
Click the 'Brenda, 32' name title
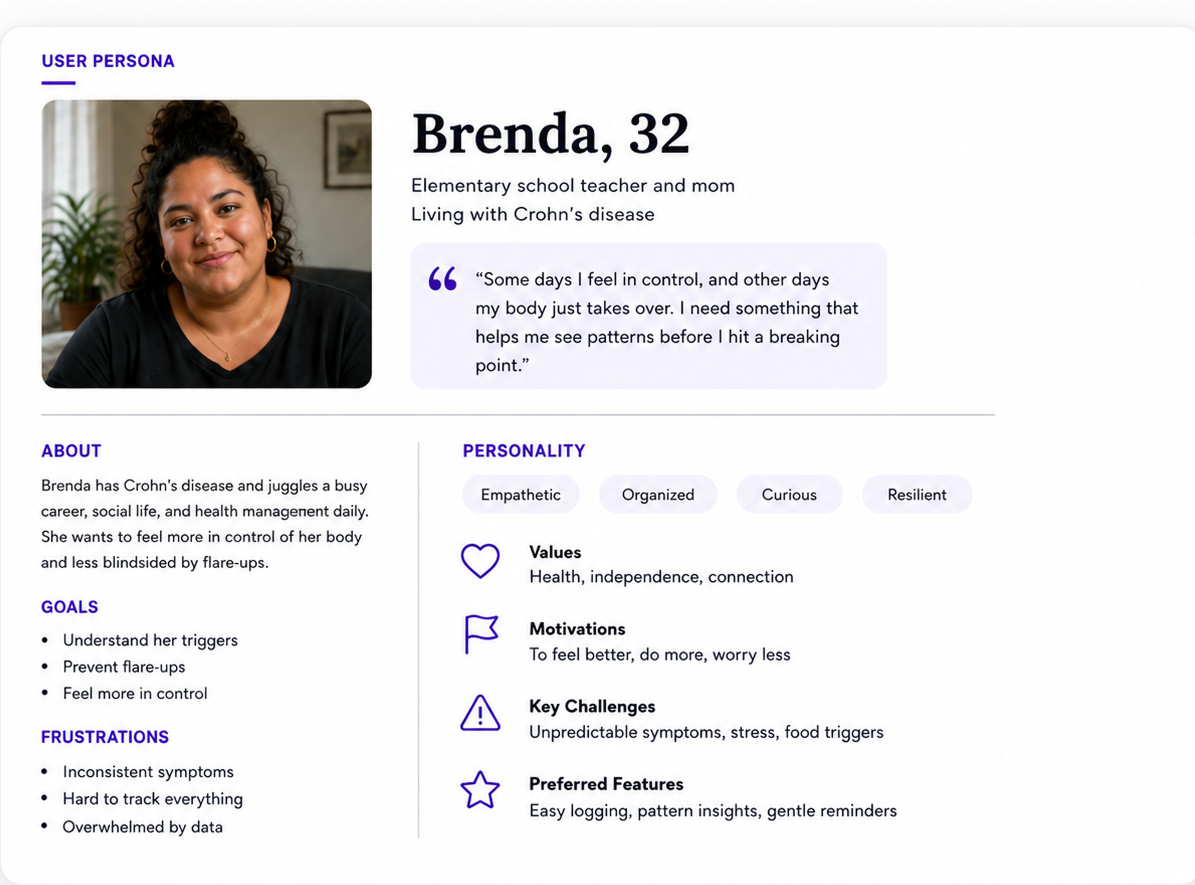point(550,134)
